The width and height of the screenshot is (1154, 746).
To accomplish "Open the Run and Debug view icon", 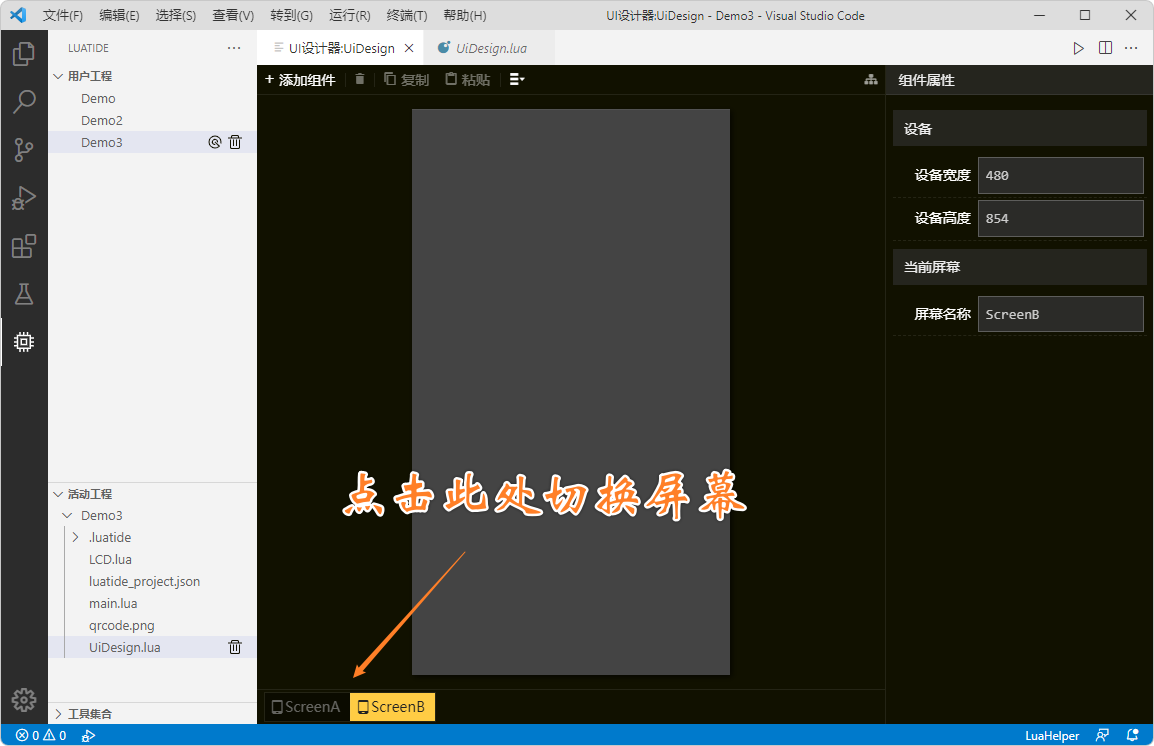I will [x=24, y=198].
